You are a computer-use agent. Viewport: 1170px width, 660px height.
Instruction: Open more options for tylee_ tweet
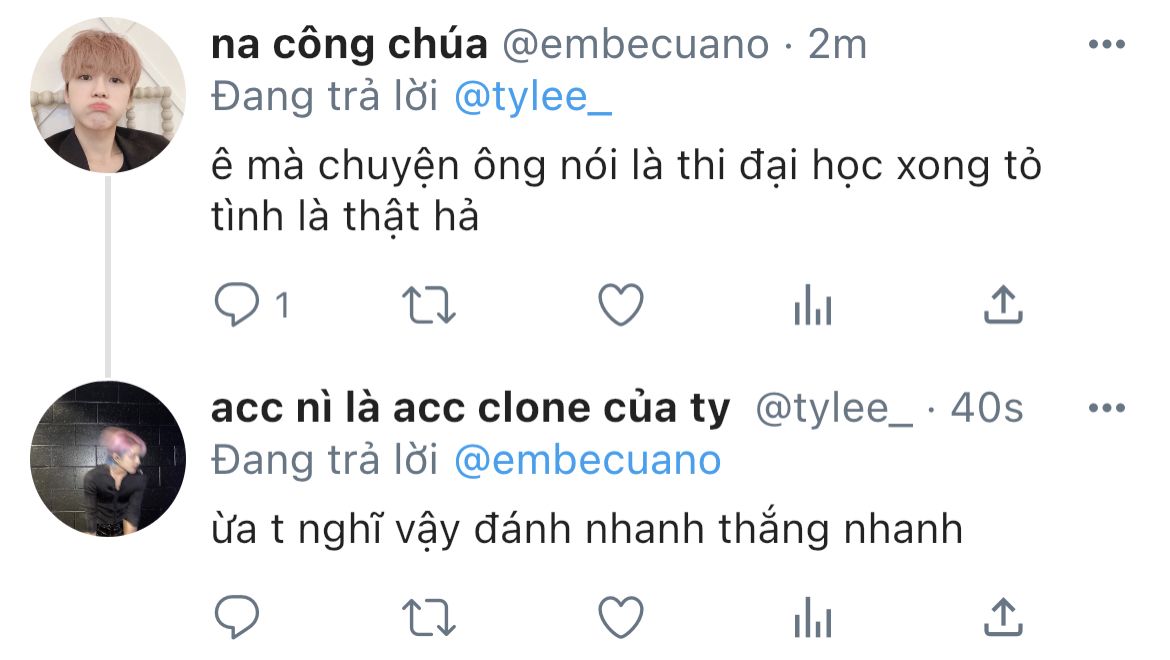coord(1107,408)
